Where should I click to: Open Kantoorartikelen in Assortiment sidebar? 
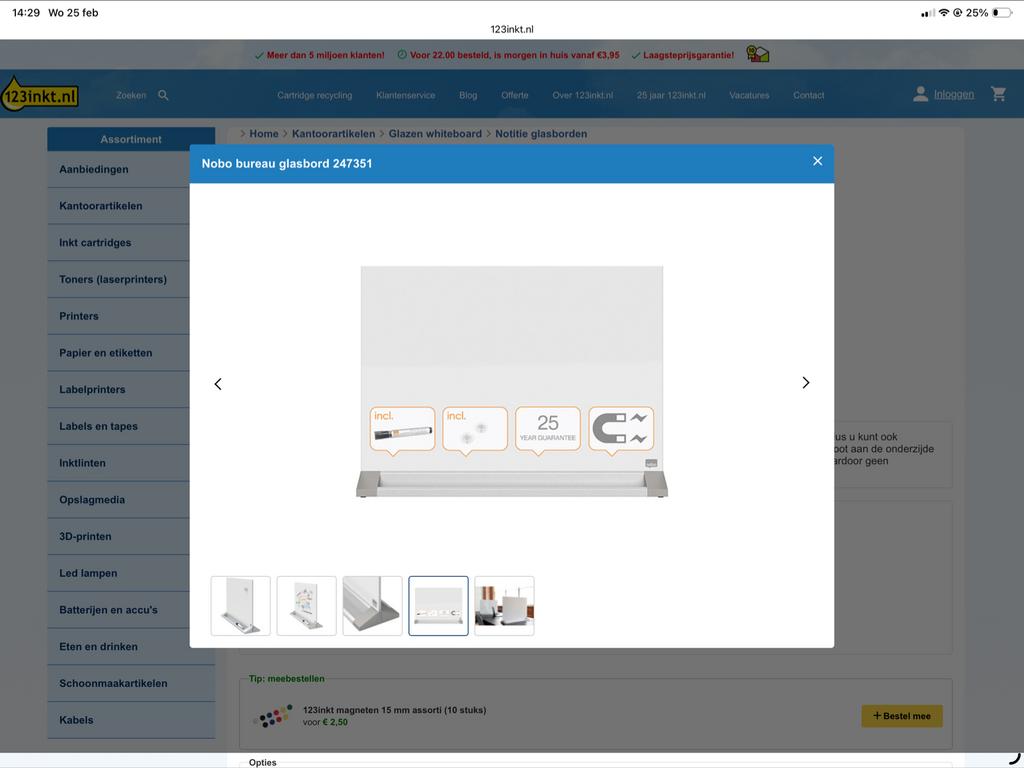pos(119,206)
